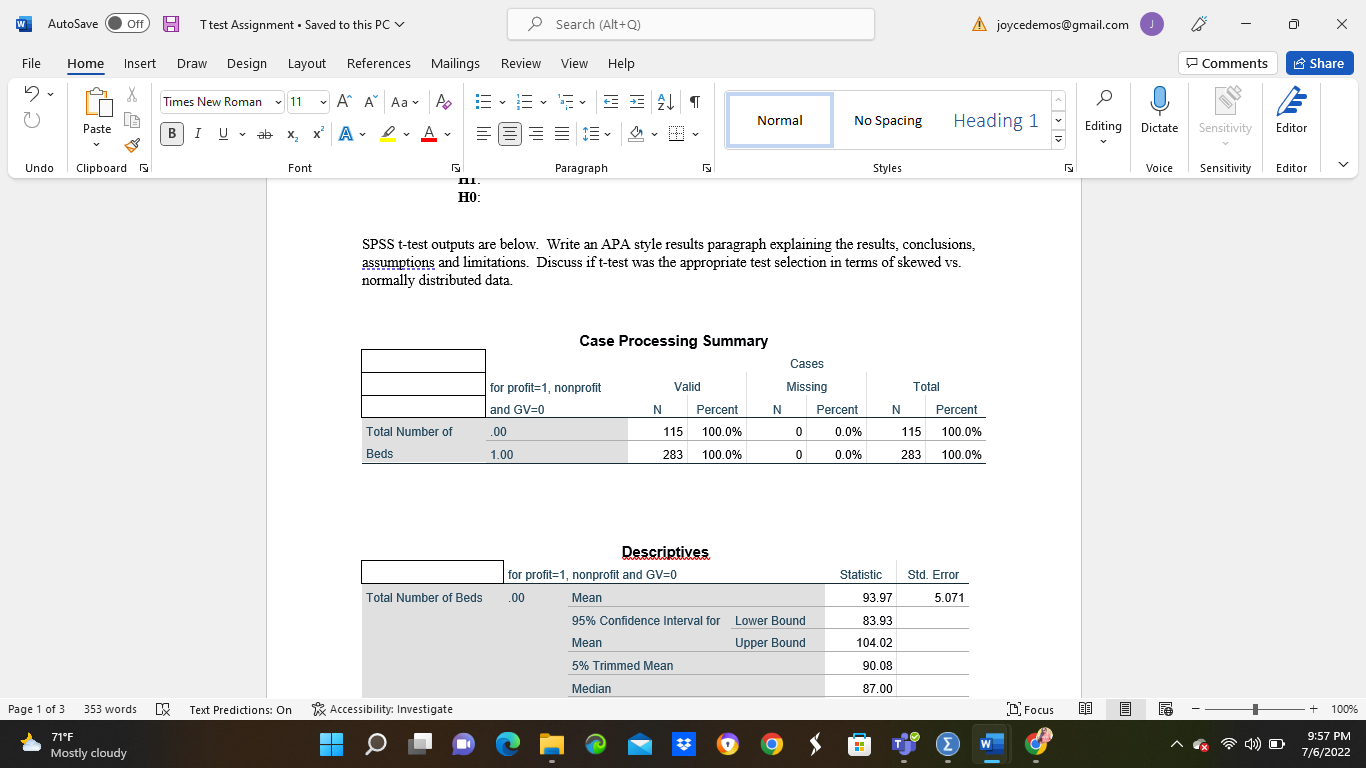The image size is (1366, 768).
Task: Click the Save floppy disk icon
Action: [171, 24]
